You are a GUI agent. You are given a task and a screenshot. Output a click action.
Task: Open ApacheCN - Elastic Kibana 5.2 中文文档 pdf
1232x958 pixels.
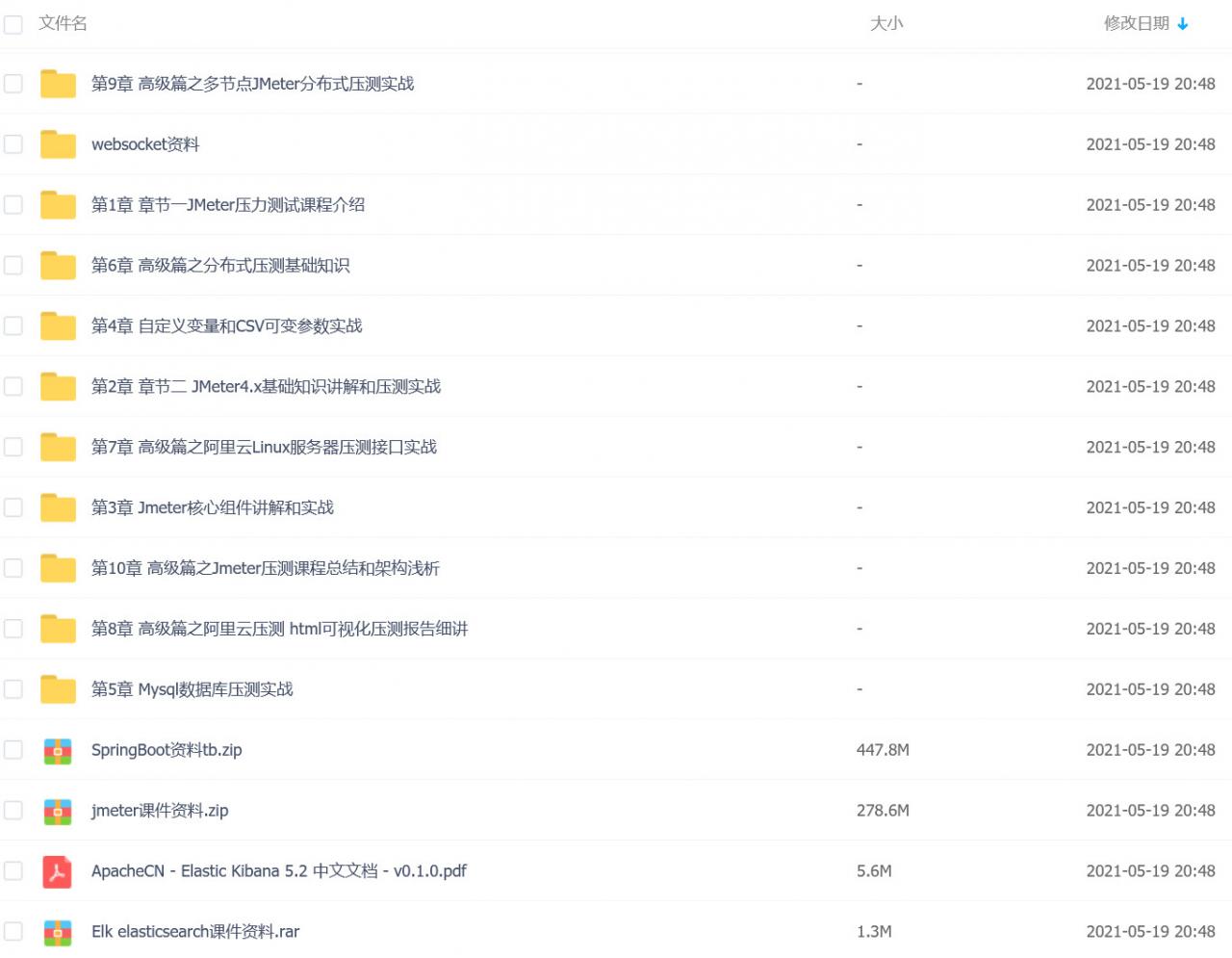279,871
